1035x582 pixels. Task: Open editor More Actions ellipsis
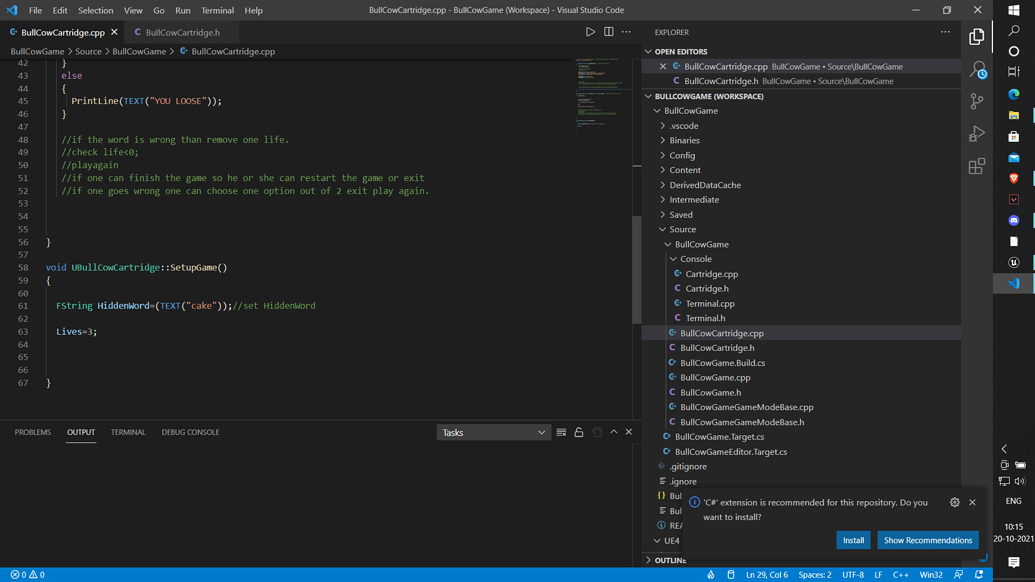[x=626, y=32]
